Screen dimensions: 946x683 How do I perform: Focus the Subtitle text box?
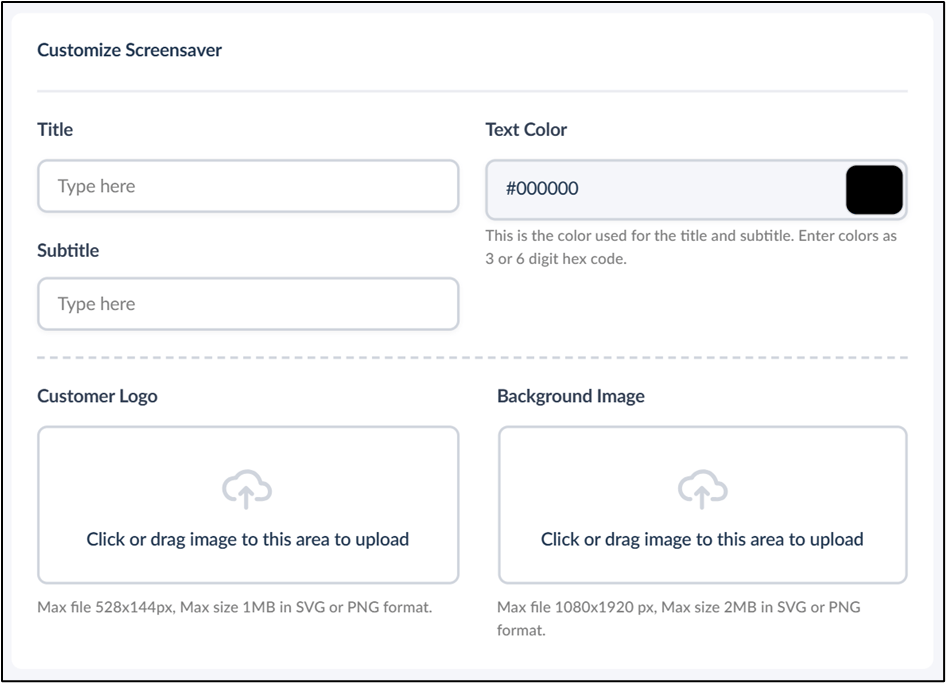click(248, 303)
